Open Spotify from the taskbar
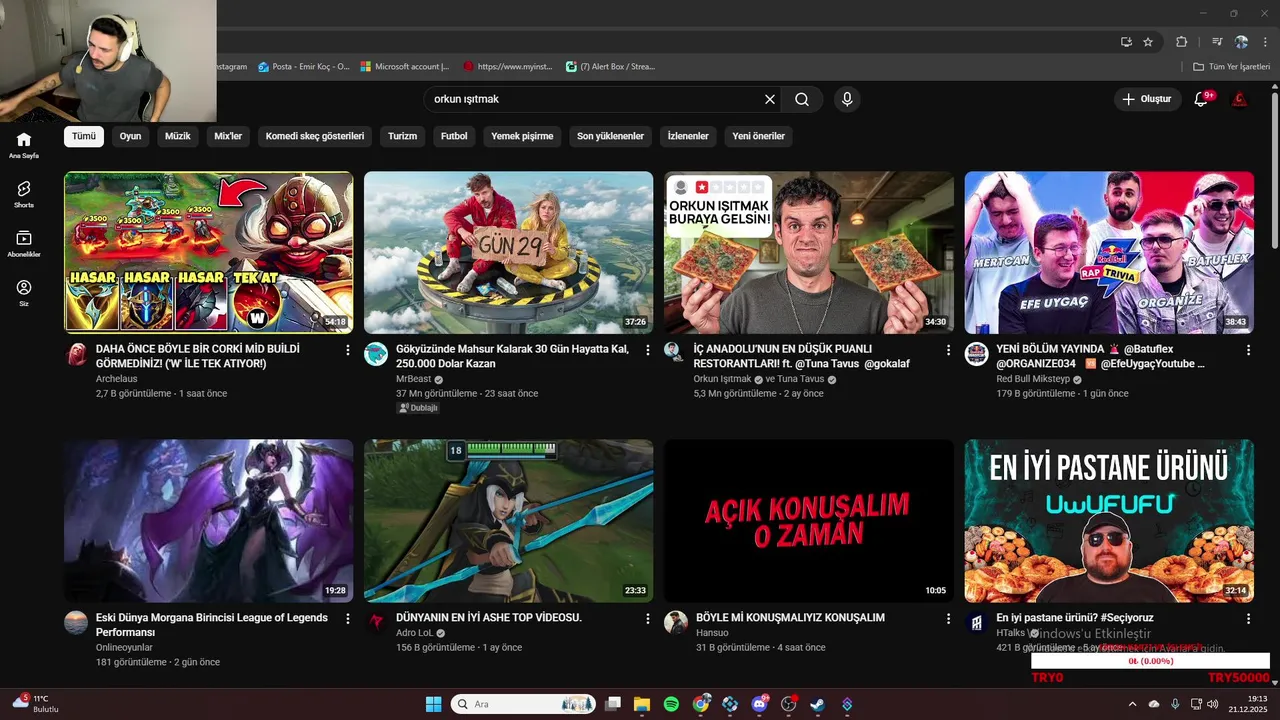 (x=671, y=704)
